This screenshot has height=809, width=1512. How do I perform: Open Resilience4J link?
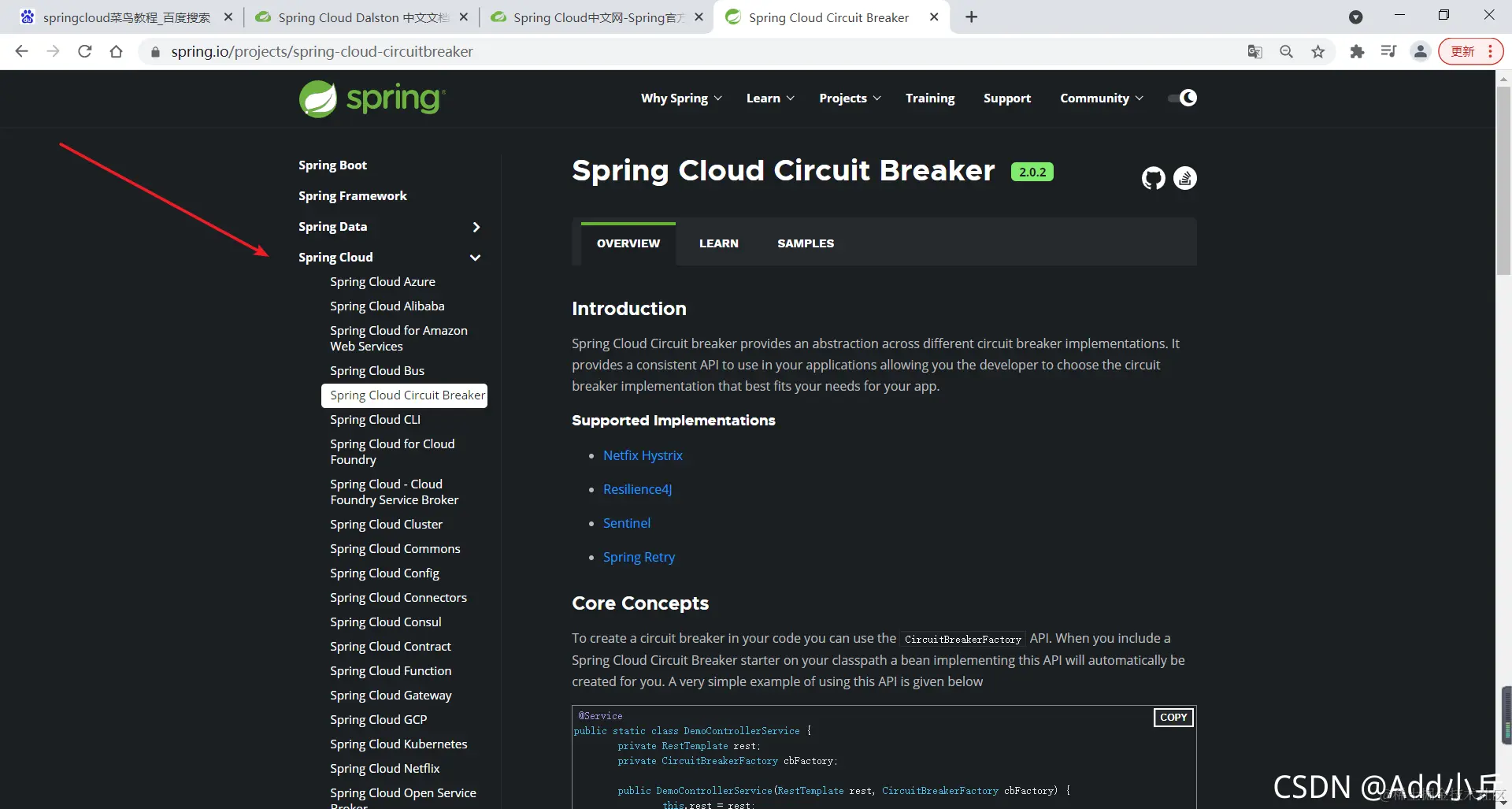tap(637, 489)
